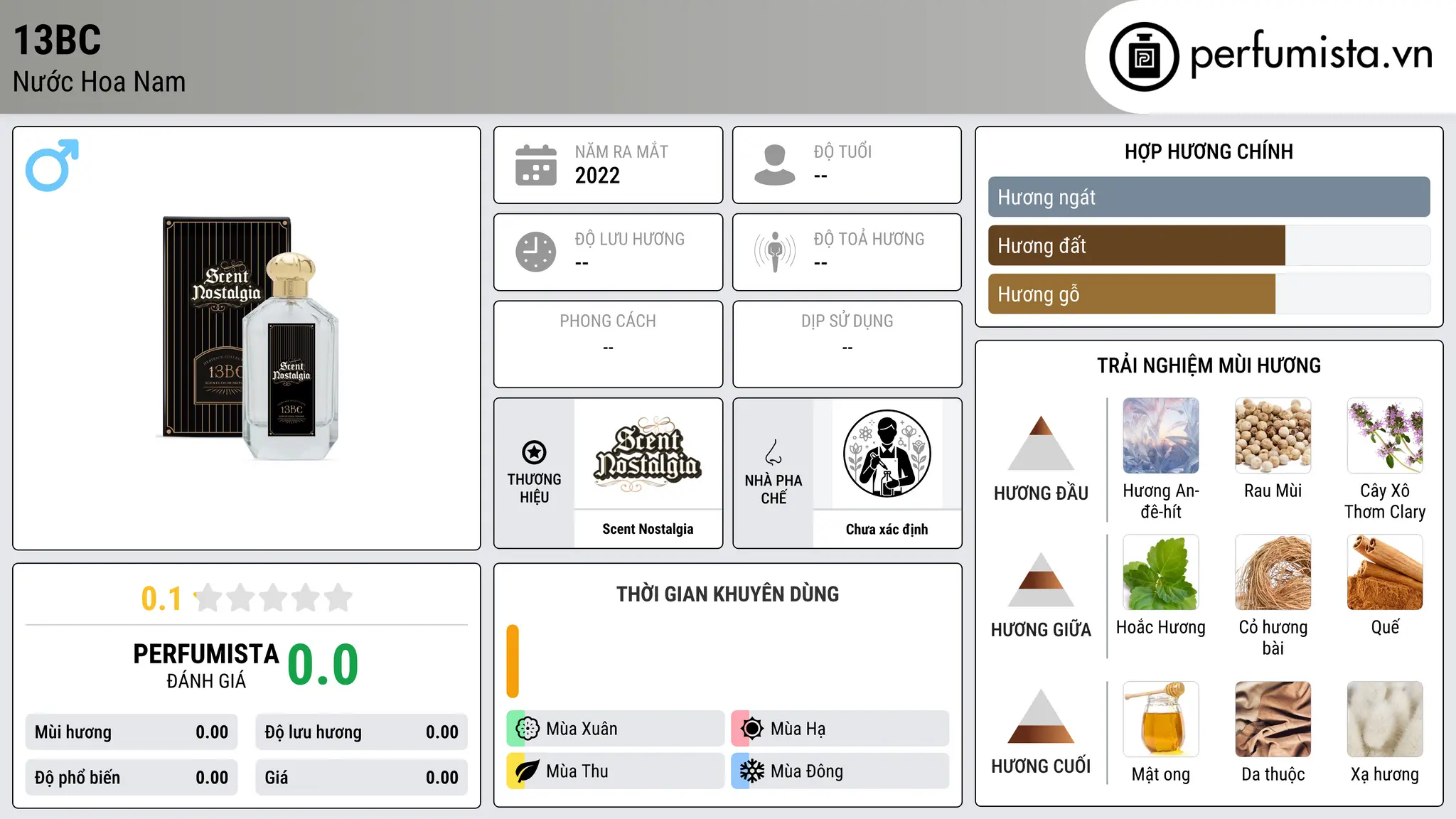Click the Độ phổ biến score row
Viewport: 1456px width, 819px height.
[132, 778]
